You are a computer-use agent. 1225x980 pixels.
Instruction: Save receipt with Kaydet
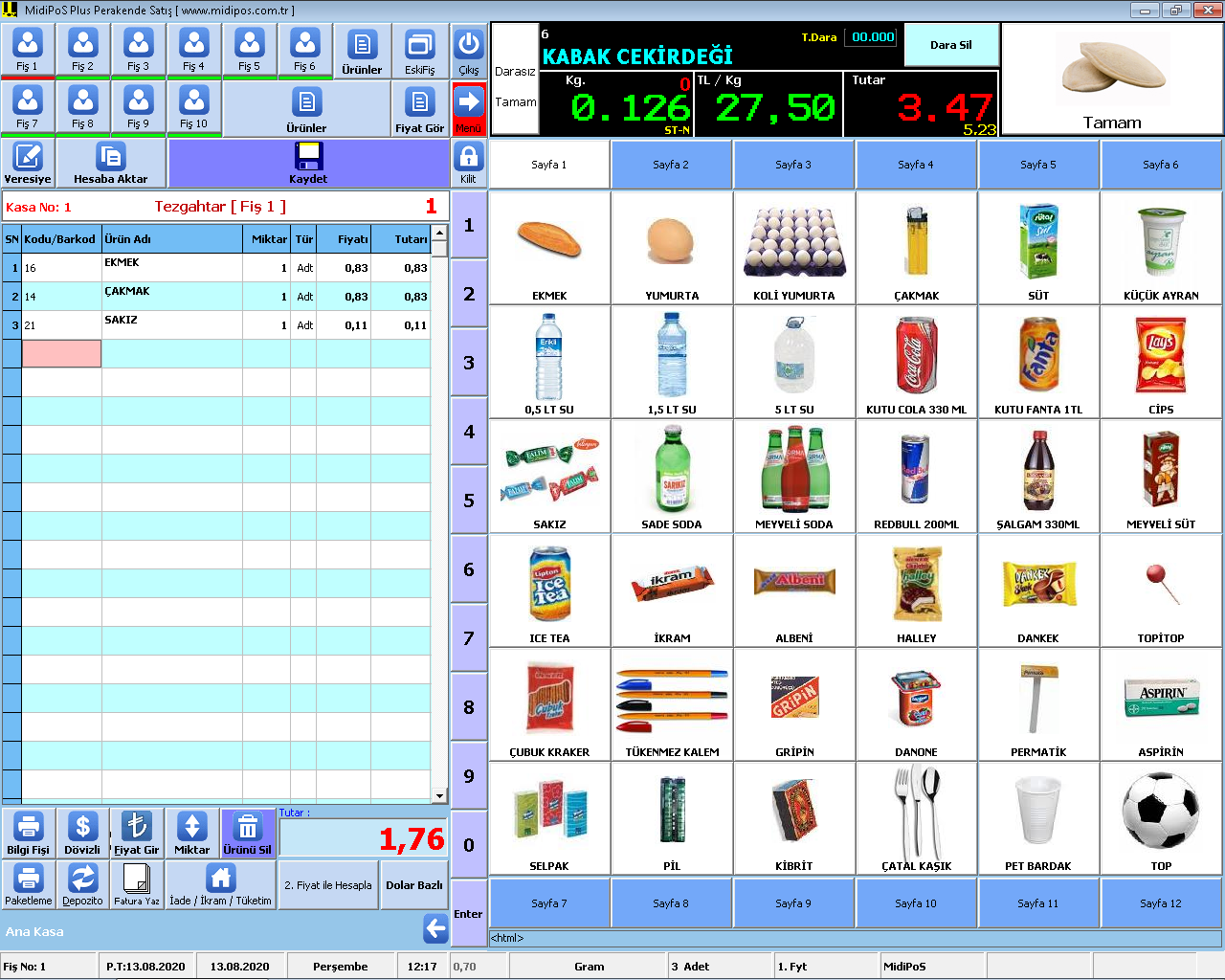tap(308, 164)
